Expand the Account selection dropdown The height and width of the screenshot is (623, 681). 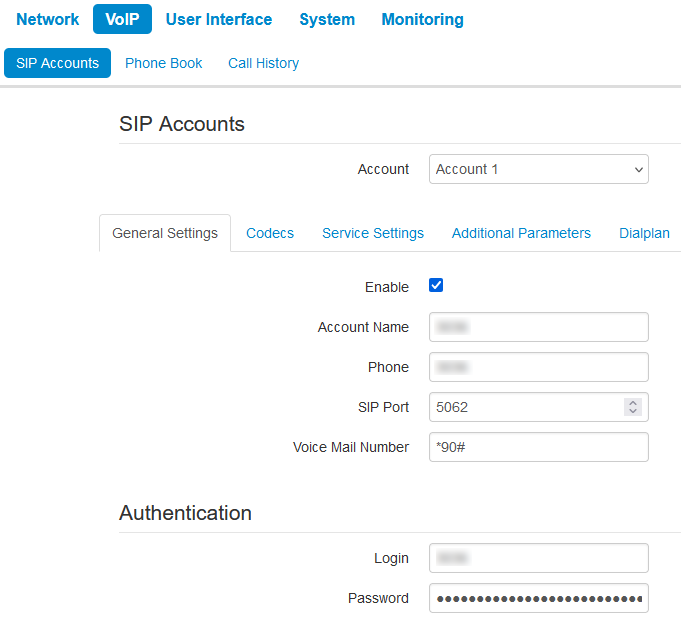(539, 169)
